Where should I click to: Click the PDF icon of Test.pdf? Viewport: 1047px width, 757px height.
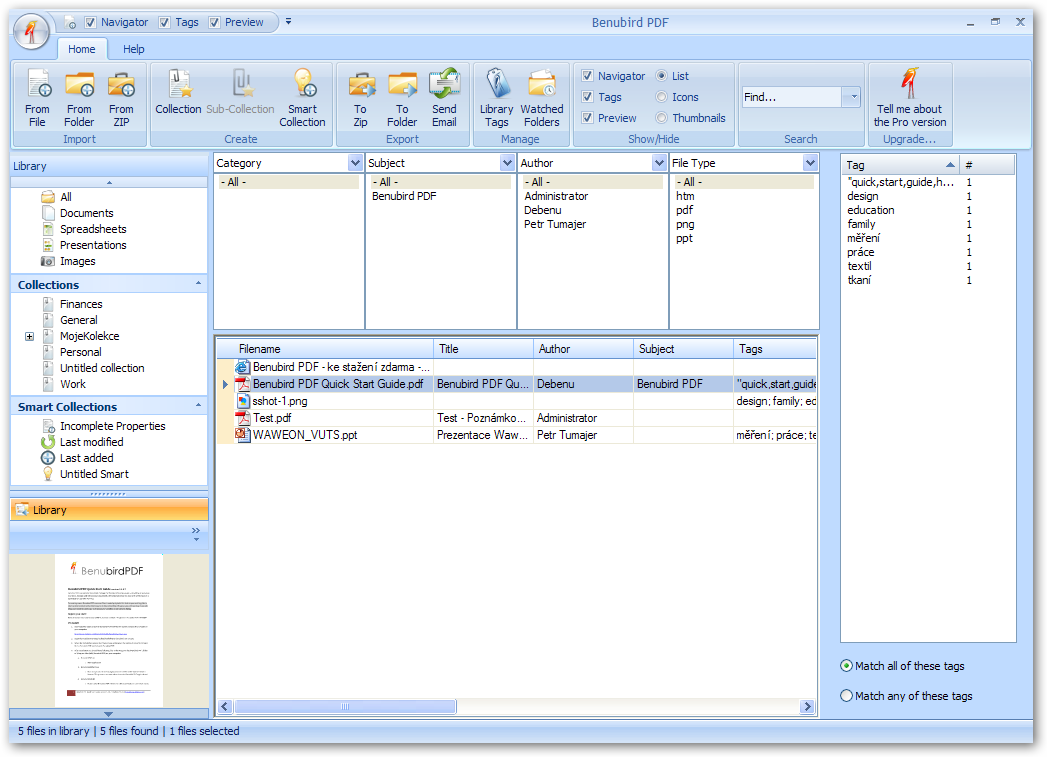tap(242, 418)
